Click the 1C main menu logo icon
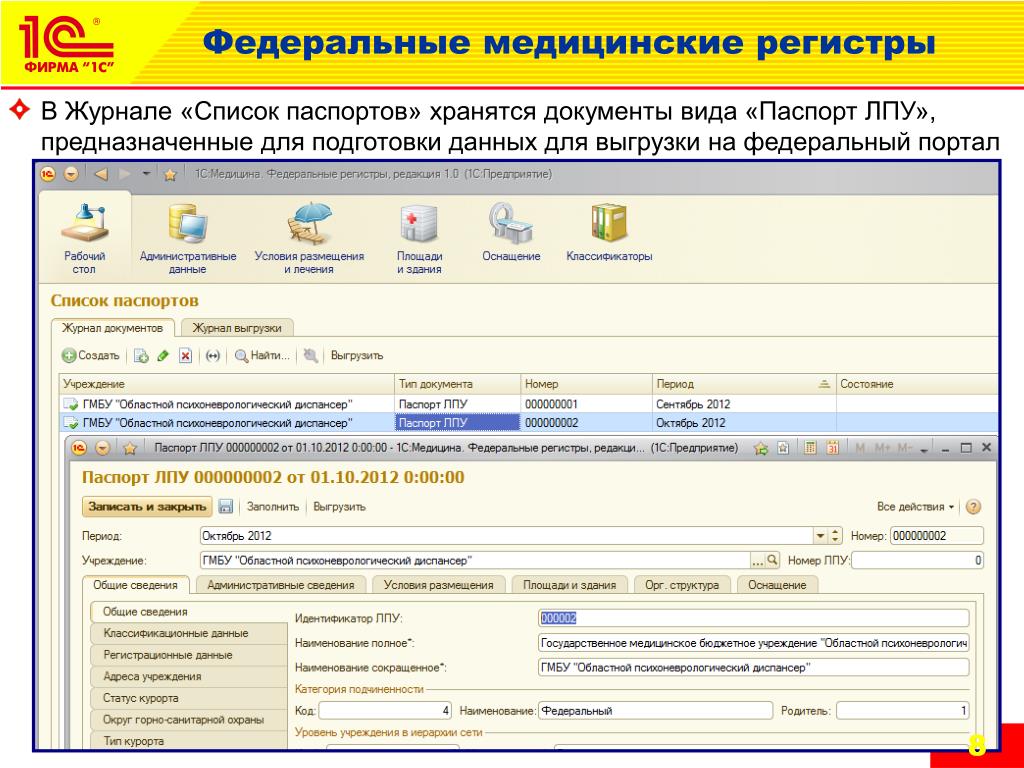The height and width of the screenshot is (768, 1024). point(48,174)
